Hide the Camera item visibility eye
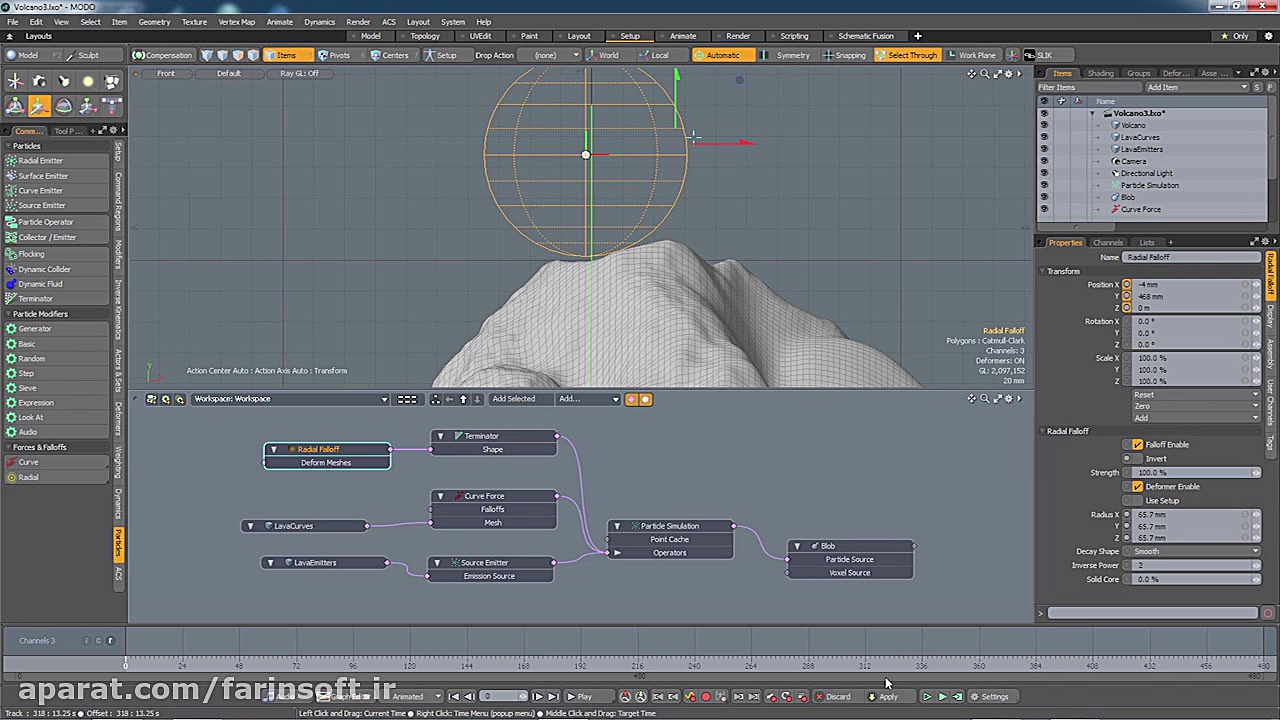1280x720 pixels. (1044, 162)
